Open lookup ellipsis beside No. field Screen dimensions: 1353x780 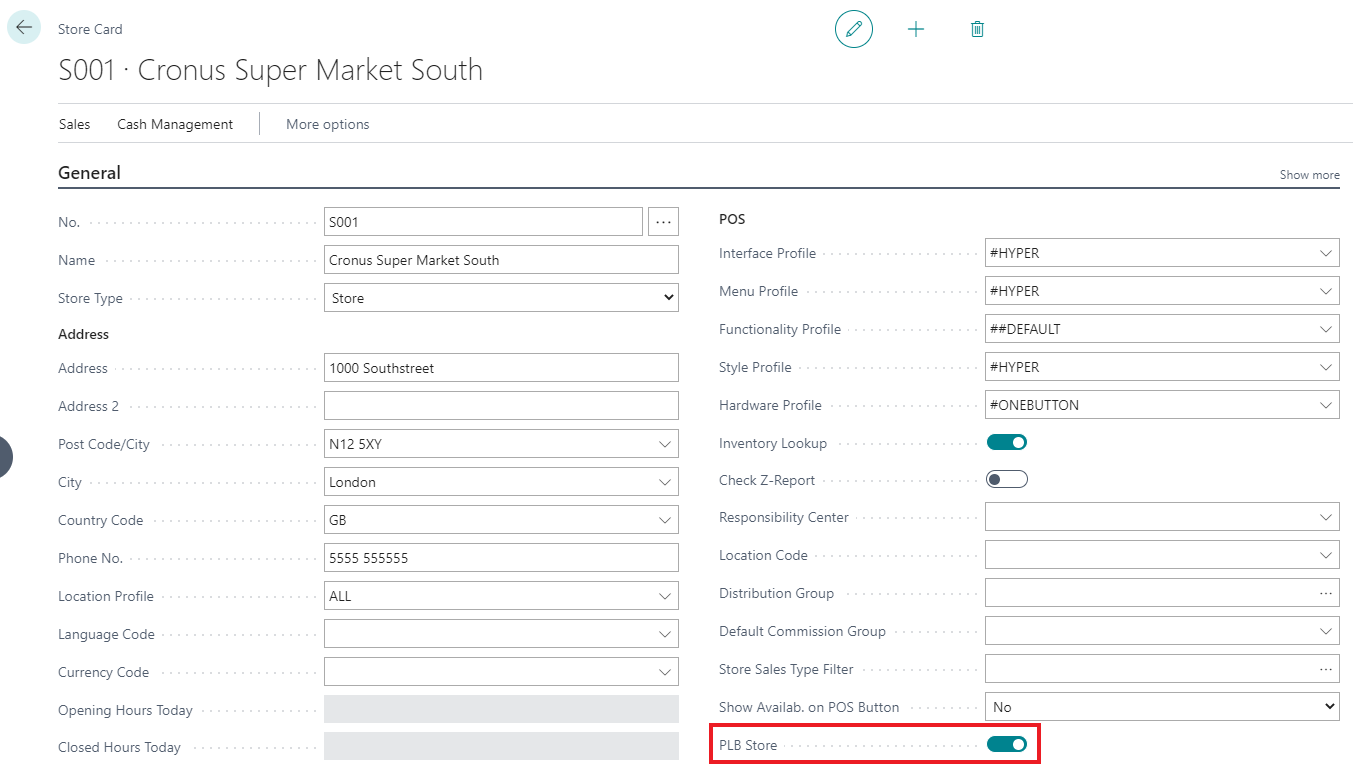tap(663, 222)
